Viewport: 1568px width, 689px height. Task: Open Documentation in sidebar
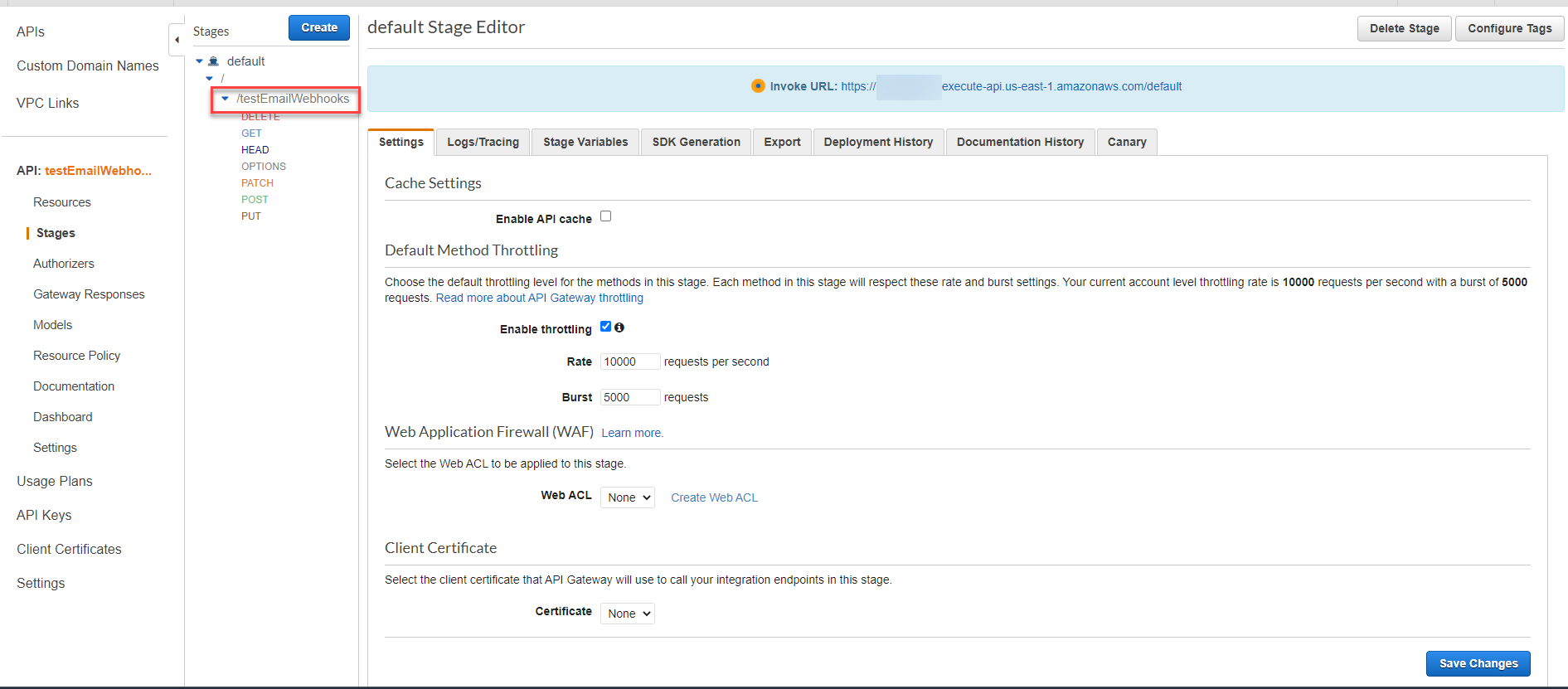[x=74, y=386]
